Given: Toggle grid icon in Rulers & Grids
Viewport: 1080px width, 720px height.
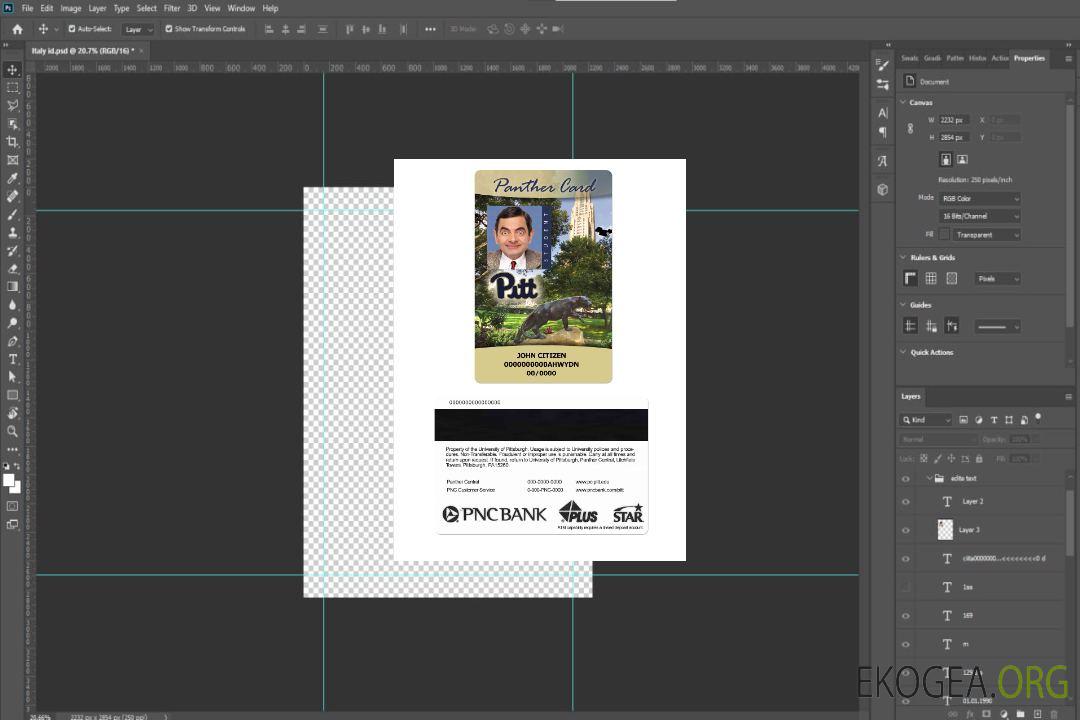Looking at the screenshot, I should coord(931,278).
